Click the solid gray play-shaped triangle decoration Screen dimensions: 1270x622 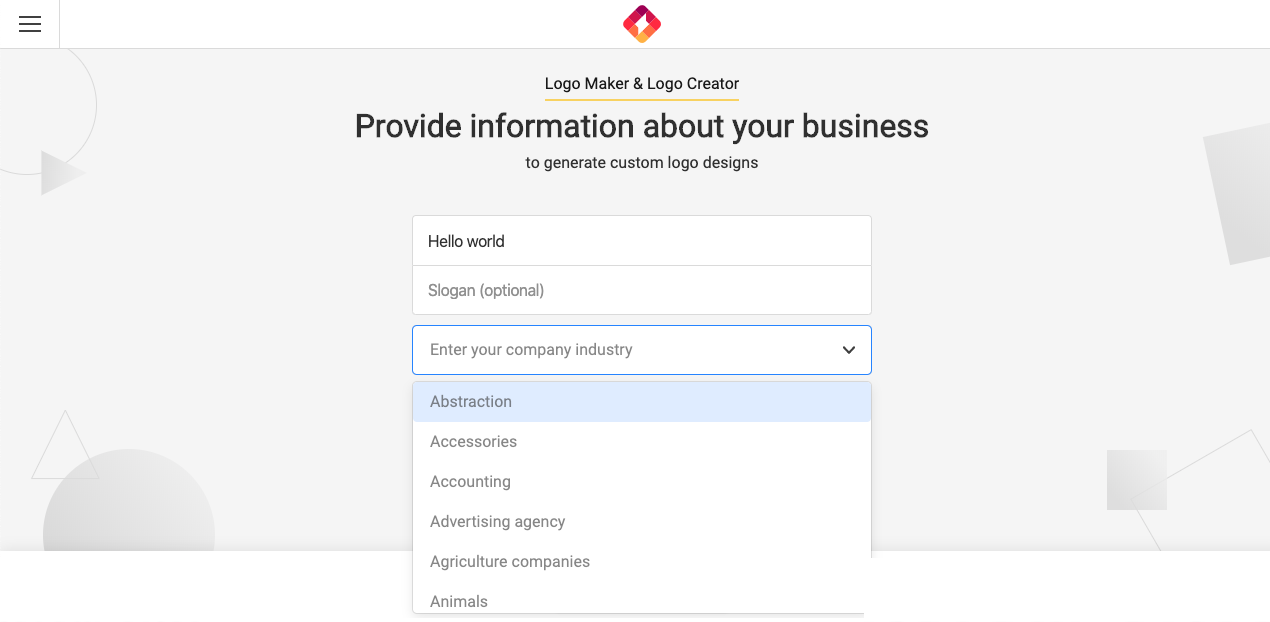pyautogui.click(x=61, y=173)
